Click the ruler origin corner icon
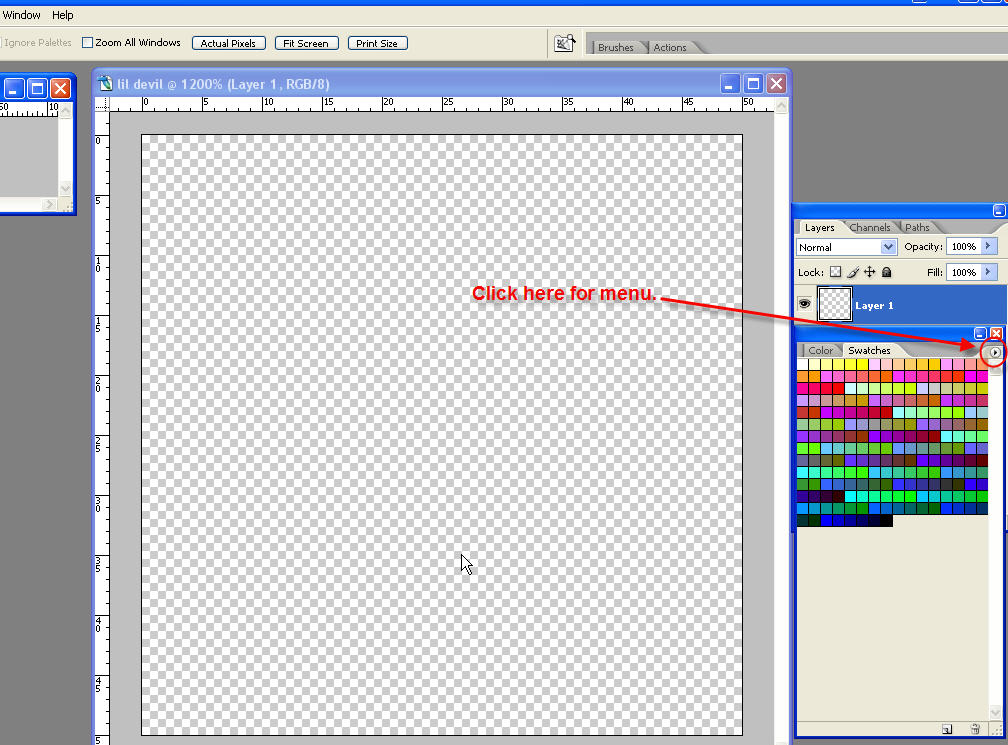 click(102, 103)
